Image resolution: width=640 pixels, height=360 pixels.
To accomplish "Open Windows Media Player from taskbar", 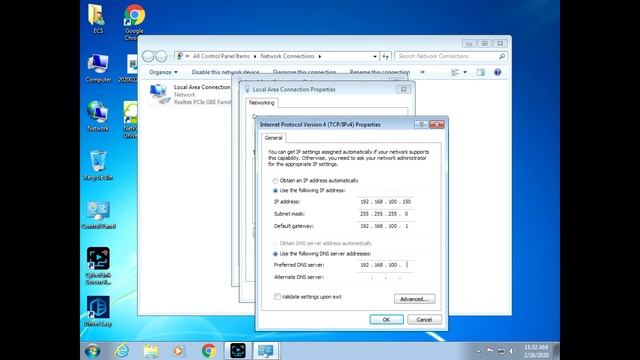I will tap(178, 351).
